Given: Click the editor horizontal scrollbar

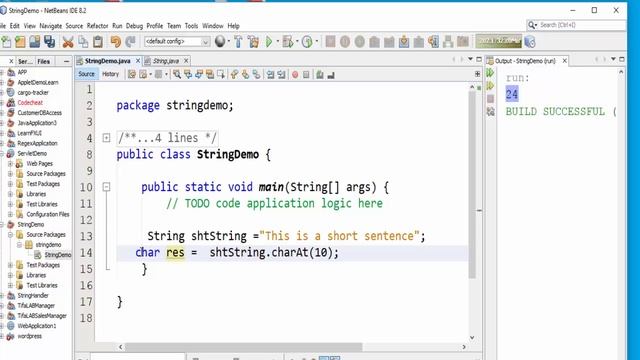Looking at the screenshot, I should pos(244,347).
